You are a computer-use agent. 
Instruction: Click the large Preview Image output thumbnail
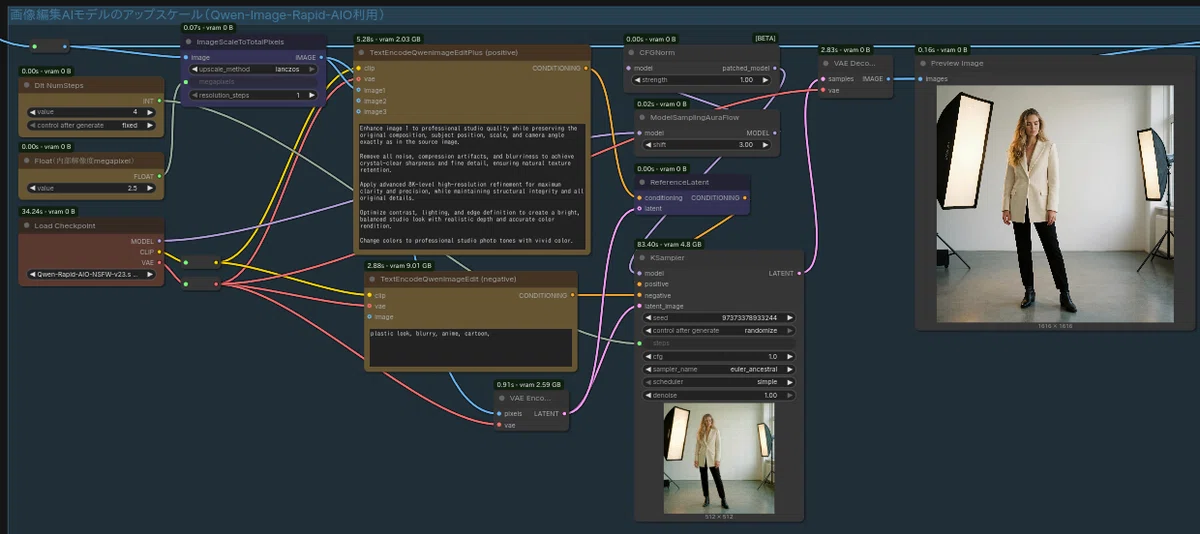pos(1055,203)
